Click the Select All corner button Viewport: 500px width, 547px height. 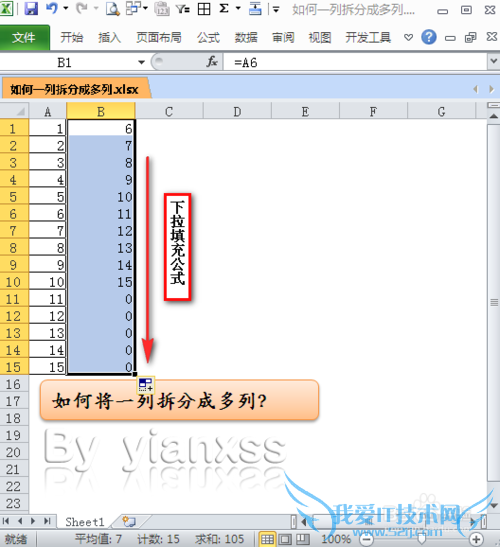pyautogui.click(x=14, y=111)
